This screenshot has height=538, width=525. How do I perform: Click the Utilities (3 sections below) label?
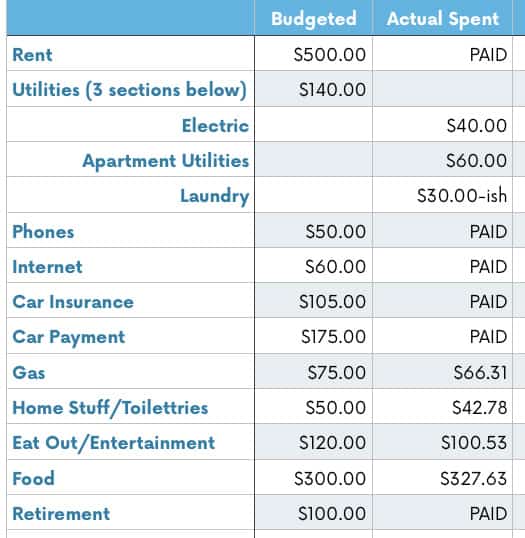(129, 90)
